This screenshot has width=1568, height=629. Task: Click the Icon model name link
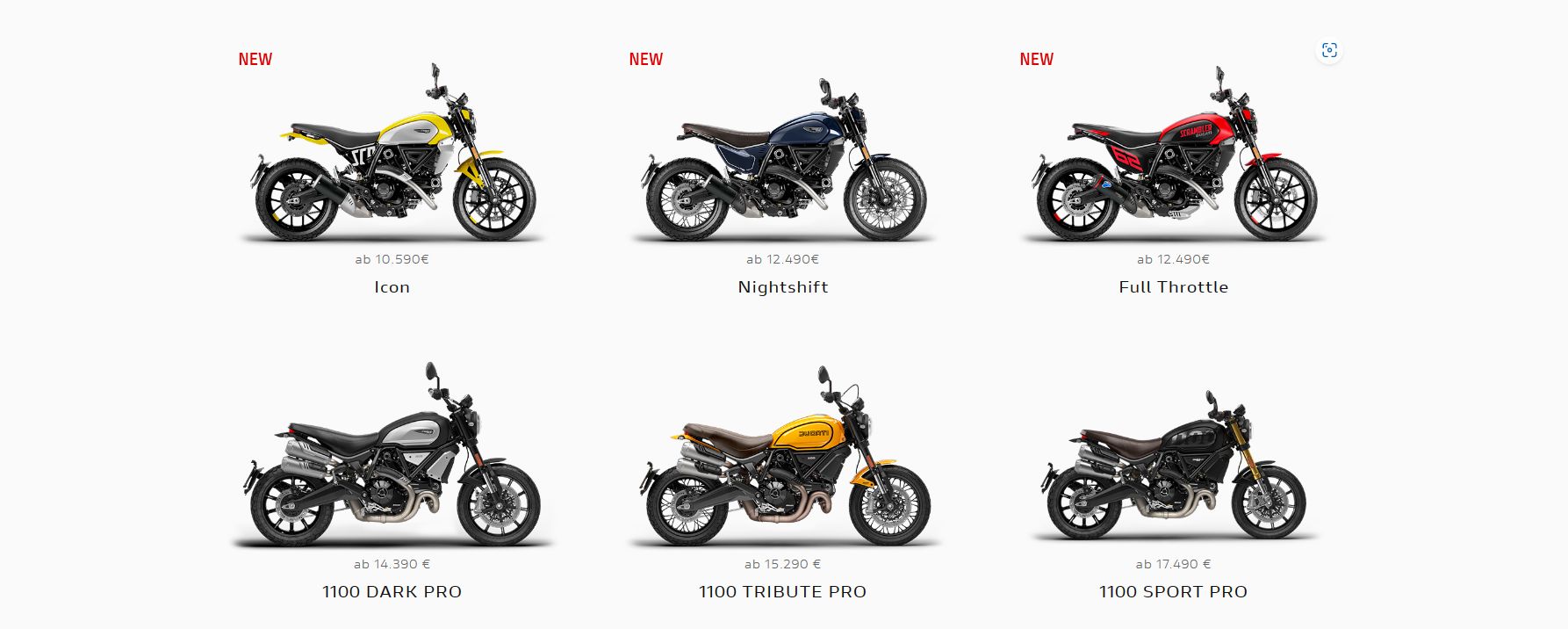392,287
